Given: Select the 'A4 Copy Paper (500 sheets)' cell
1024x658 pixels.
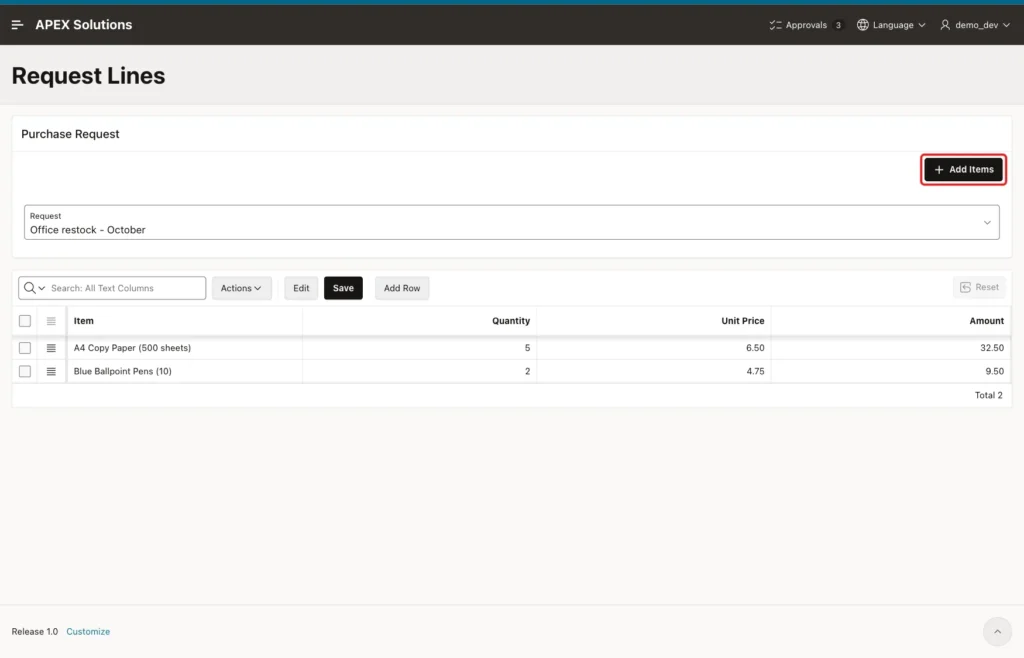Looking at the screenshot, I should click(184, 348).
